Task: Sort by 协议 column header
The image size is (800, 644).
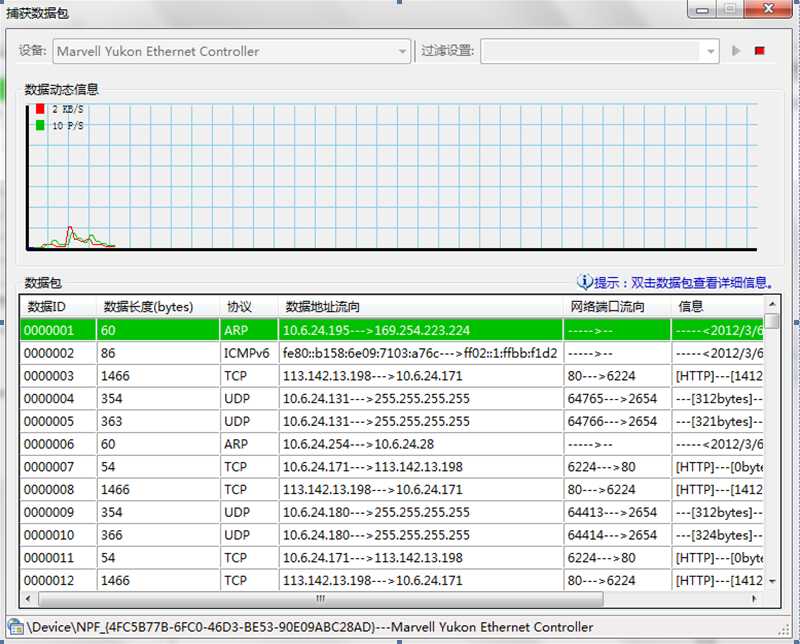Action: [249, 307]
